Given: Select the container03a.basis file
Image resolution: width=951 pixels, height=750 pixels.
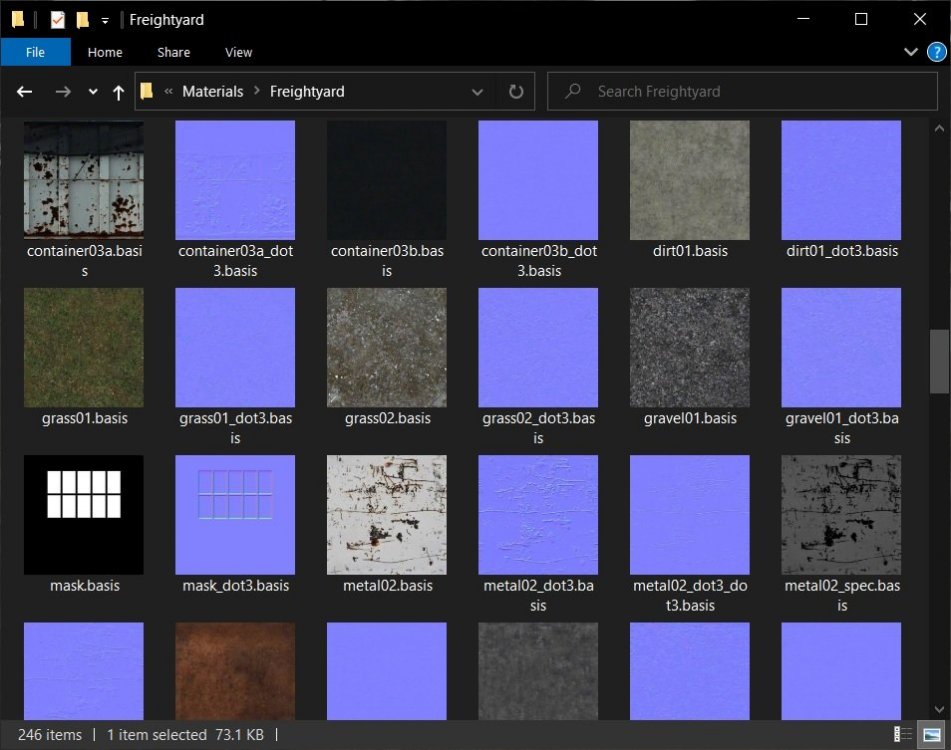Looking at the screenshot, I should [84, 180].
